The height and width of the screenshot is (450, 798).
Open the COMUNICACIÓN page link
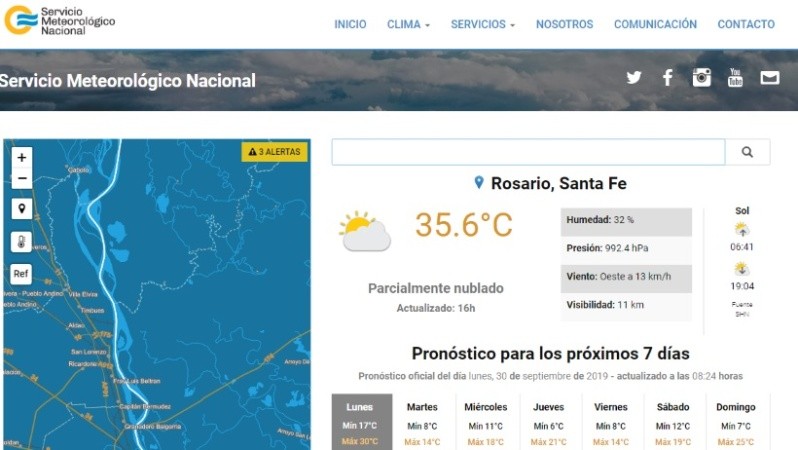[655, 24]
